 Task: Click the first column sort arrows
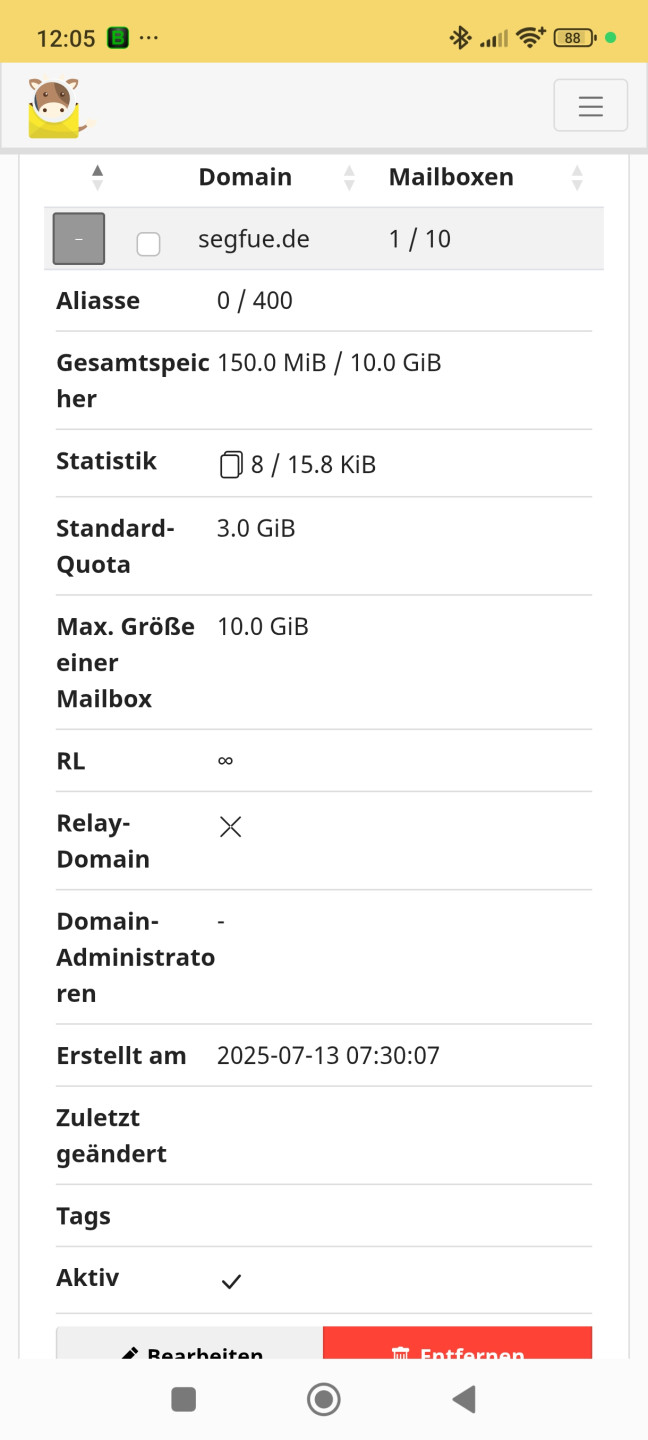[97, 178]
